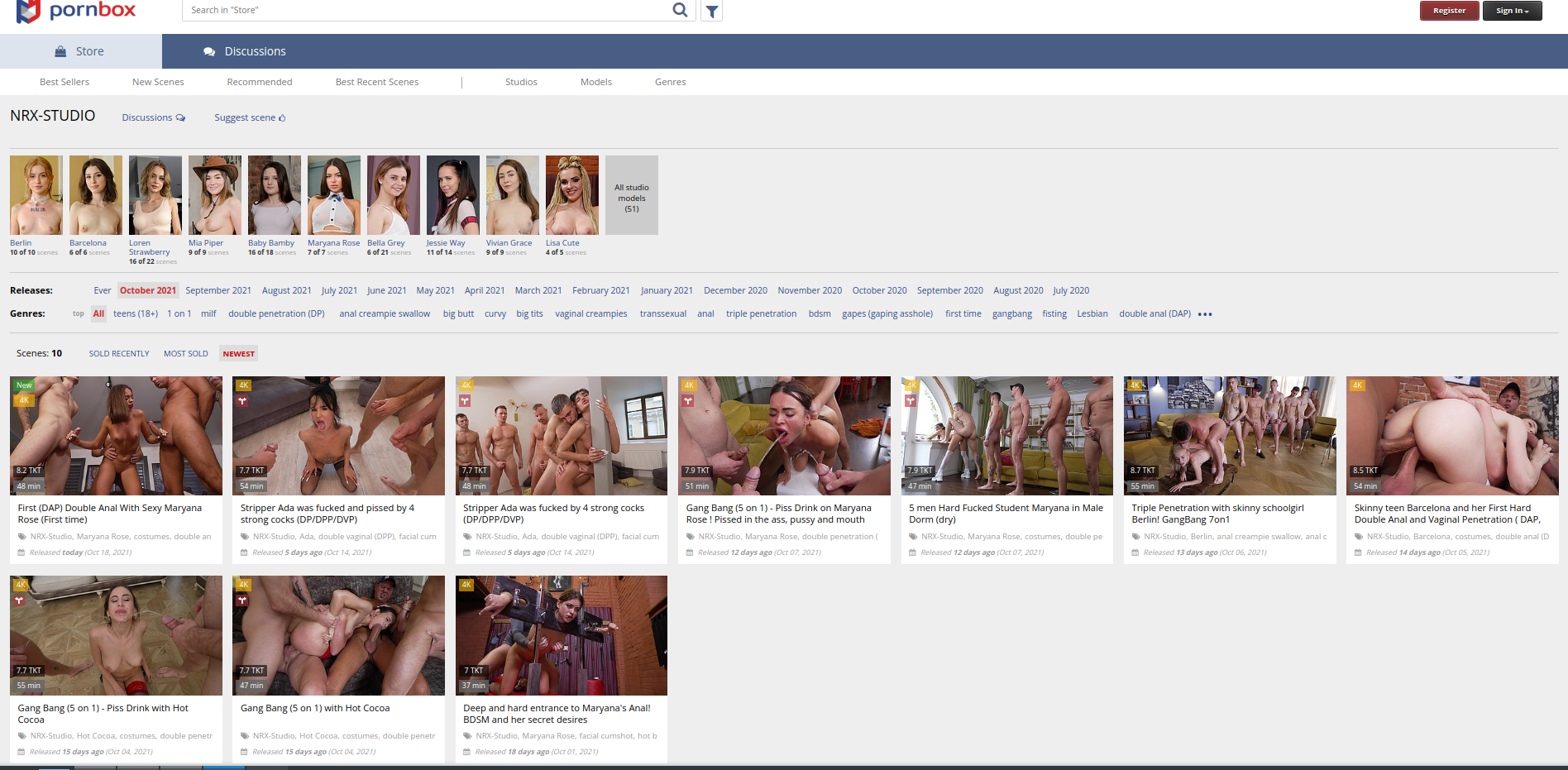Click the Register button

(1449, 11)
